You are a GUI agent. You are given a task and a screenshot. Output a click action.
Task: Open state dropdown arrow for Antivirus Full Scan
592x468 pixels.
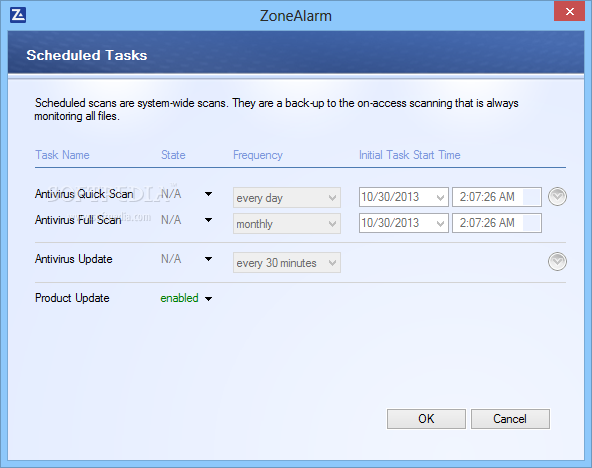[208, 220]
